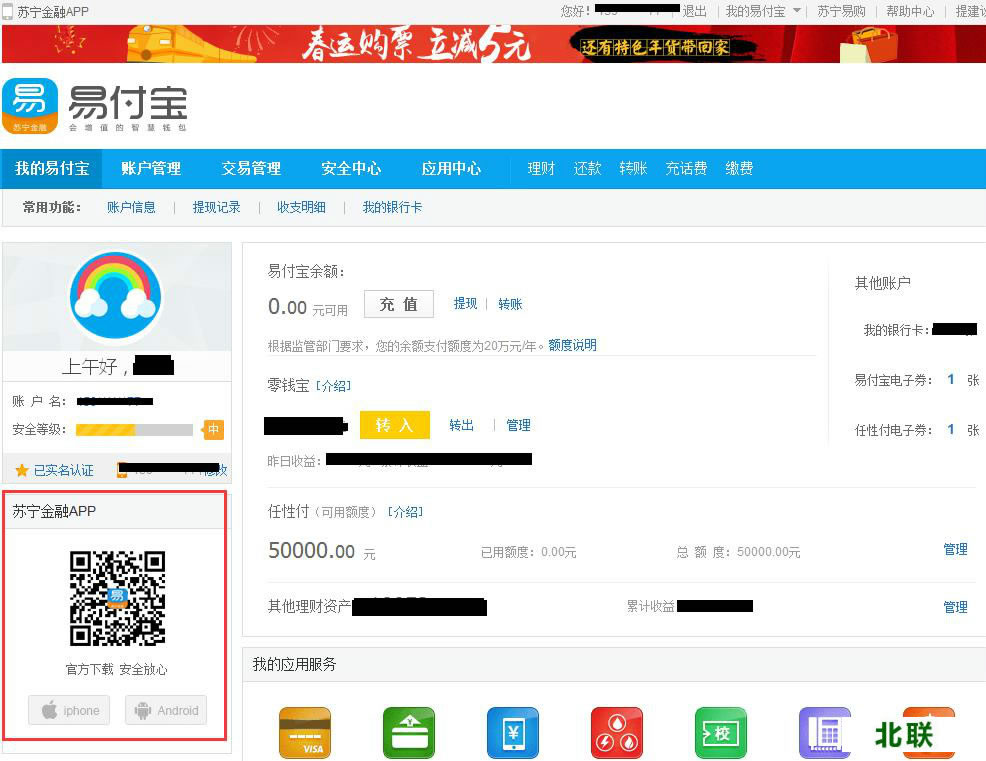Switch to the 账户管理 tab

pos(151,169)
